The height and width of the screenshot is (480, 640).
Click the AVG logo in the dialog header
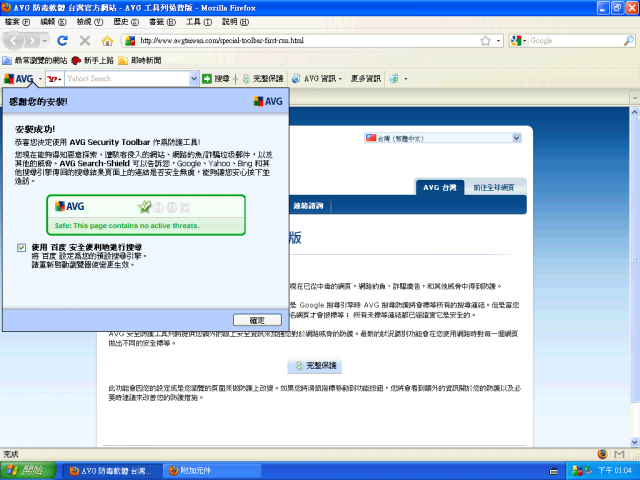[x=268, y=101]
